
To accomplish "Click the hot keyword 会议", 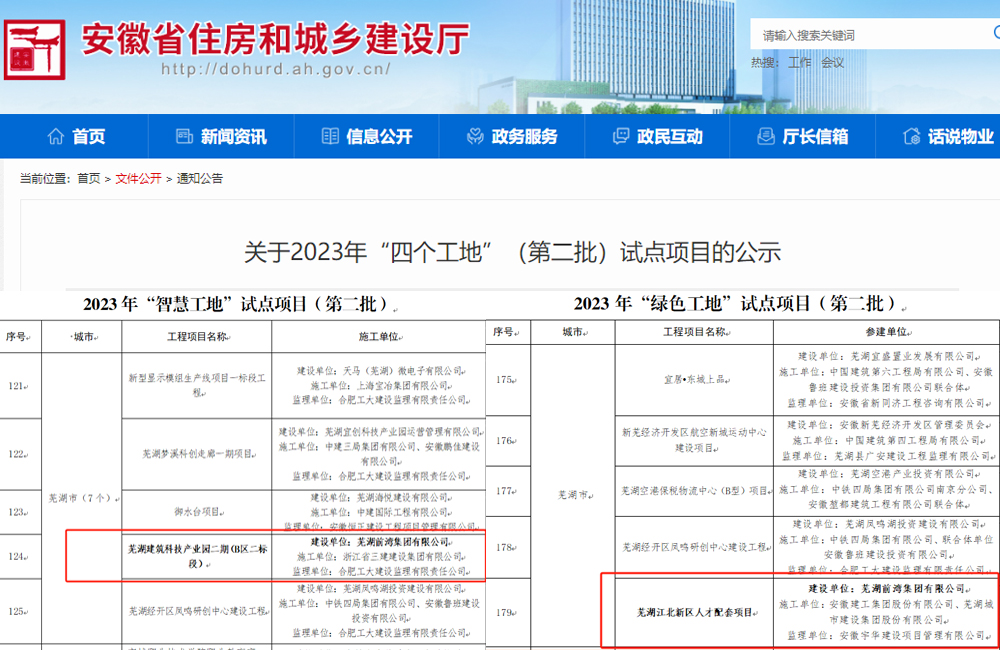I will coord(832,62).
